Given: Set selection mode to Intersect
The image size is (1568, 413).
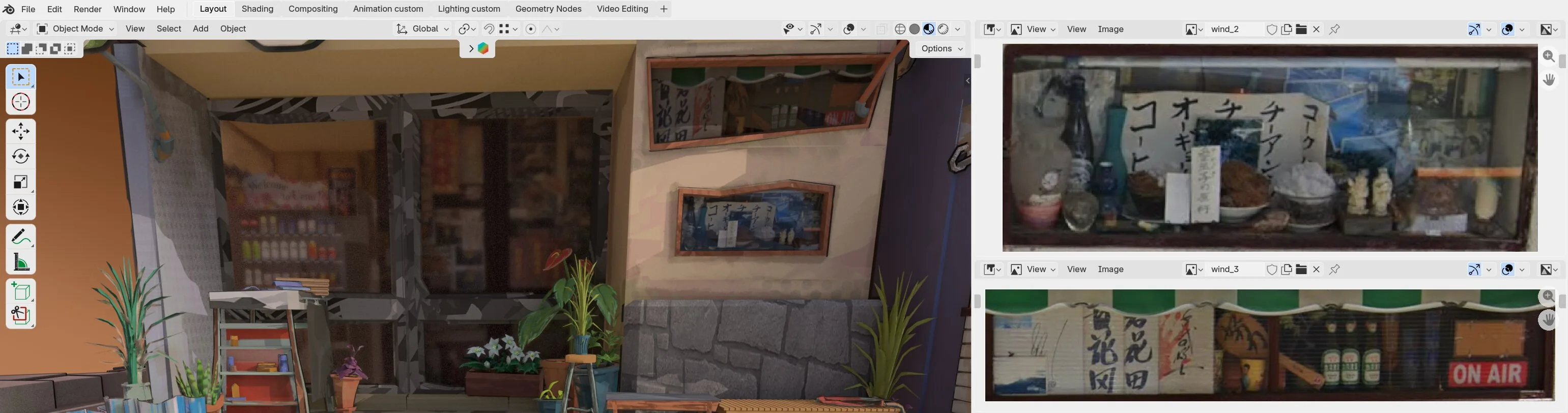Looking at the screenshot, I should tap(70, 49).
